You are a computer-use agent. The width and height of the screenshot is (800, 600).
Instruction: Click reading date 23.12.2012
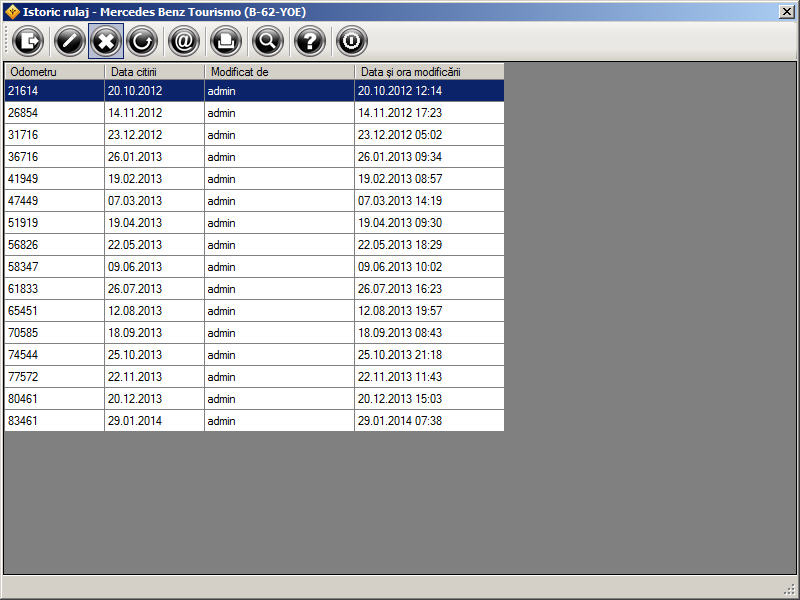135,135
